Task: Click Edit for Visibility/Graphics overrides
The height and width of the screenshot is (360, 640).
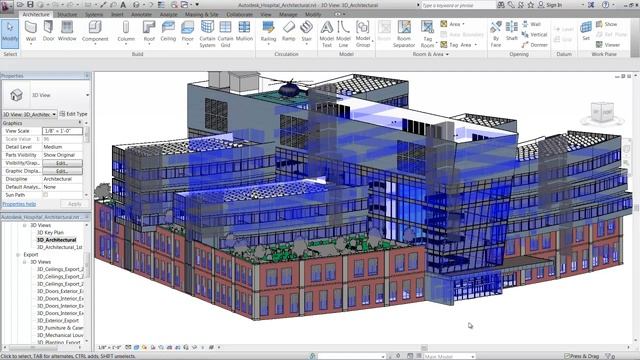Action: (62, 163)
